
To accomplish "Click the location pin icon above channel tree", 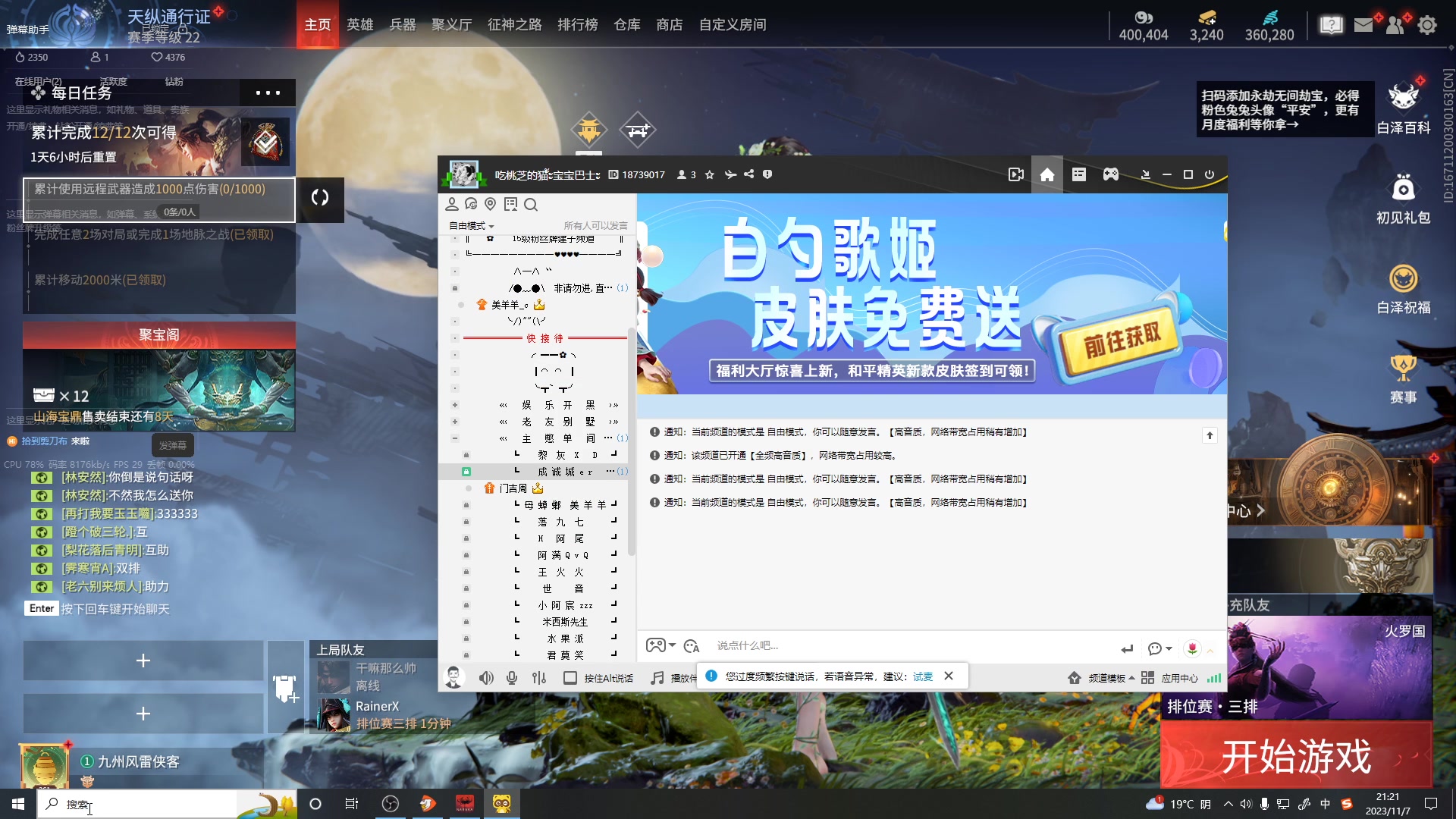I will pos(491,205).
